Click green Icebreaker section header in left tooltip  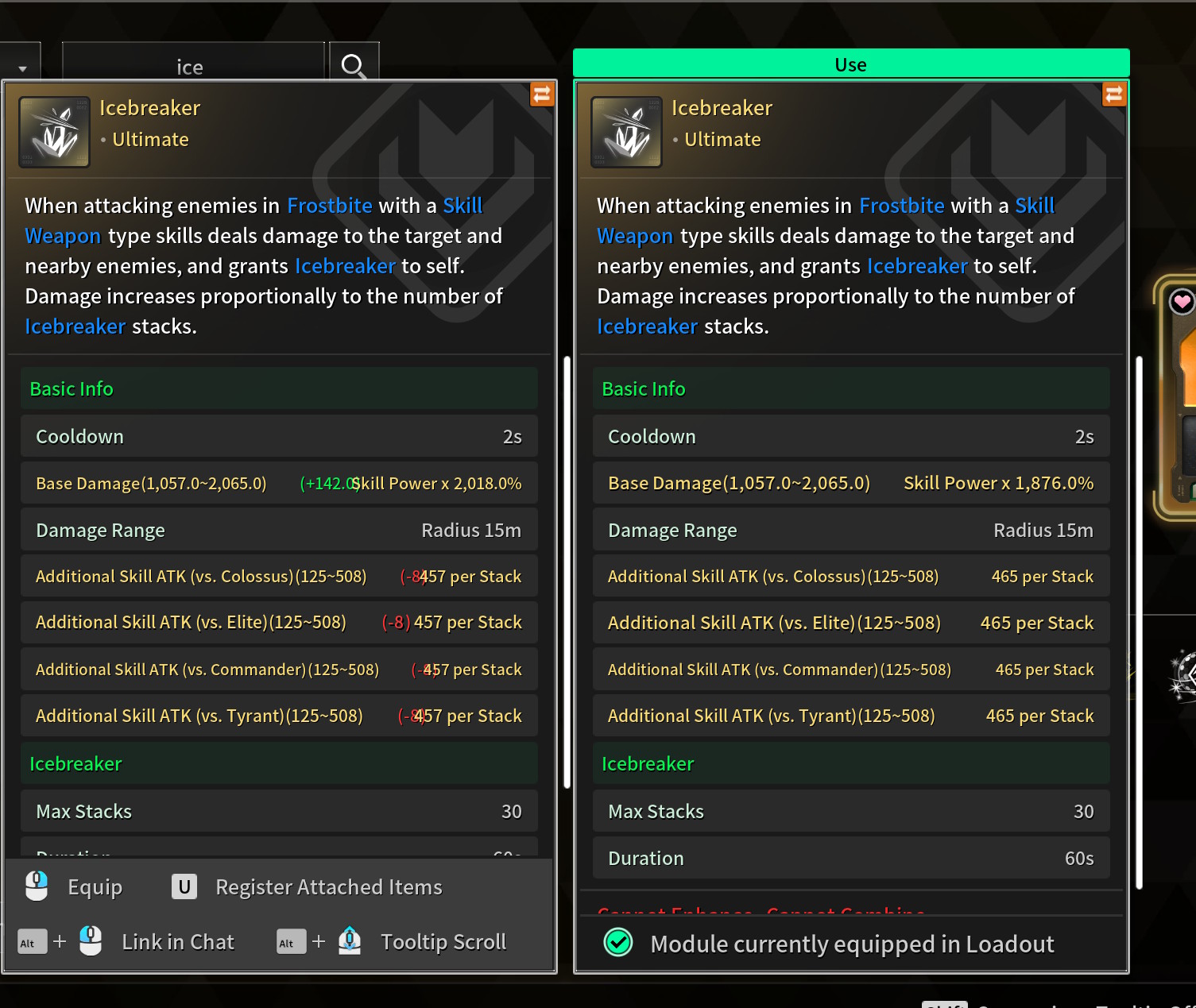(279, 763)
